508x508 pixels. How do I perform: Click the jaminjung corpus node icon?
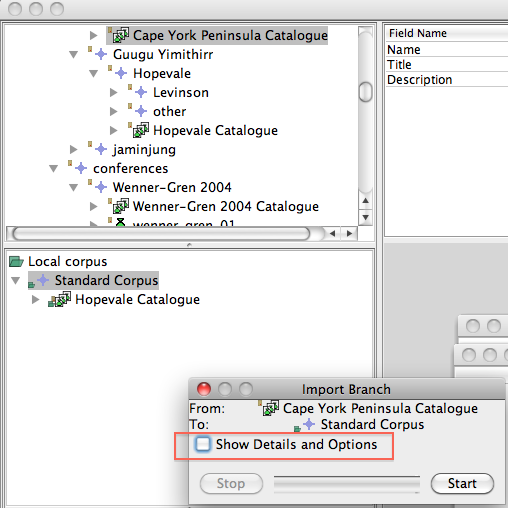[x=101, y=149]
